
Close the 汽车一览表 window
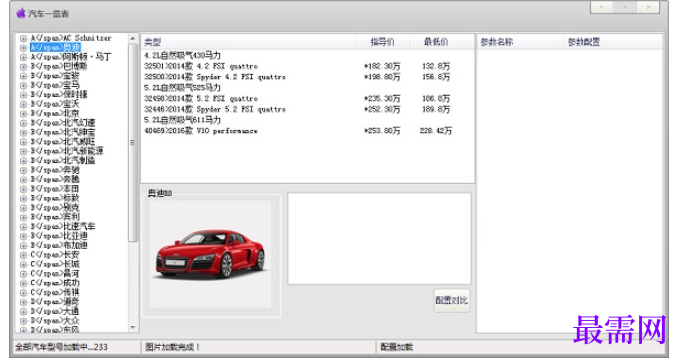click(x=648, y=7)
